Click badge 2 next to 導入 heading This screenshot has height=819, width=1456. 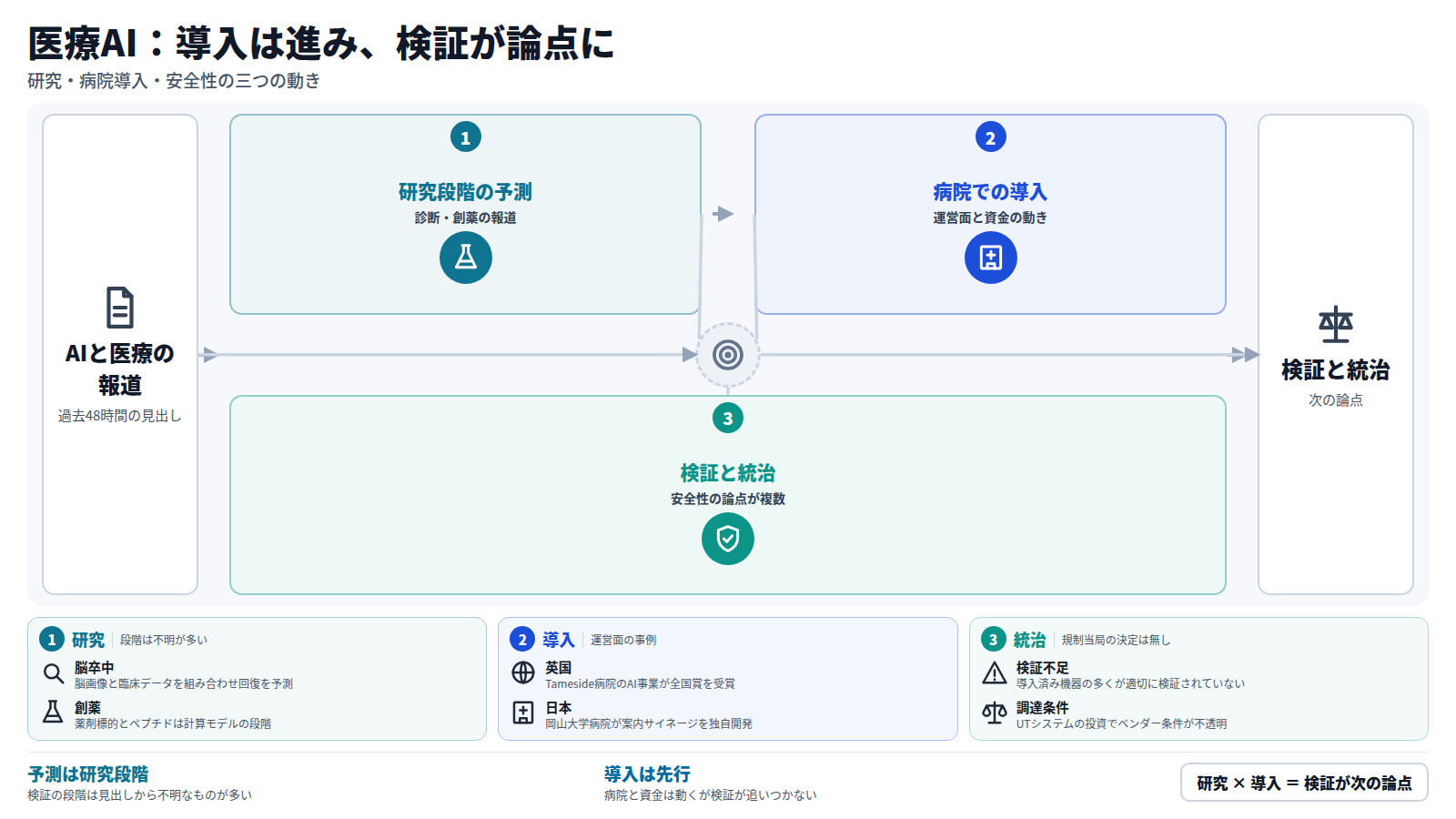pos(522,640)
